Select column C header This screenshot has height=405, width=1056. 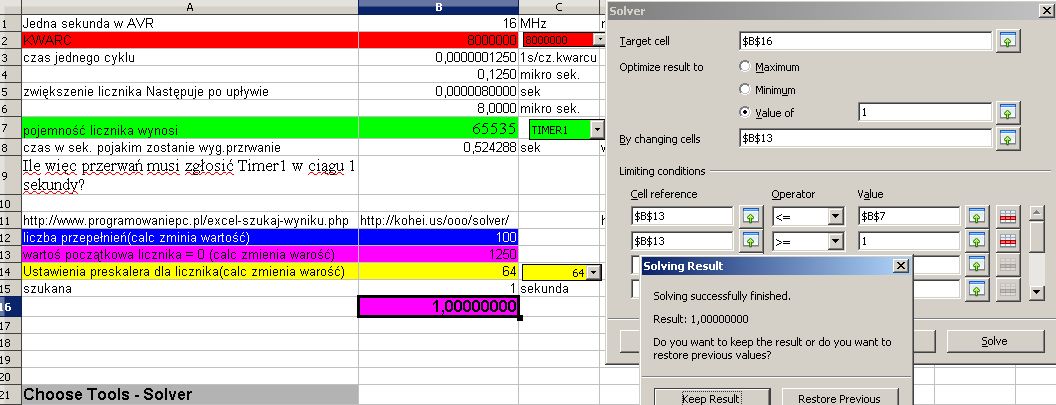(x=558, y=7)
